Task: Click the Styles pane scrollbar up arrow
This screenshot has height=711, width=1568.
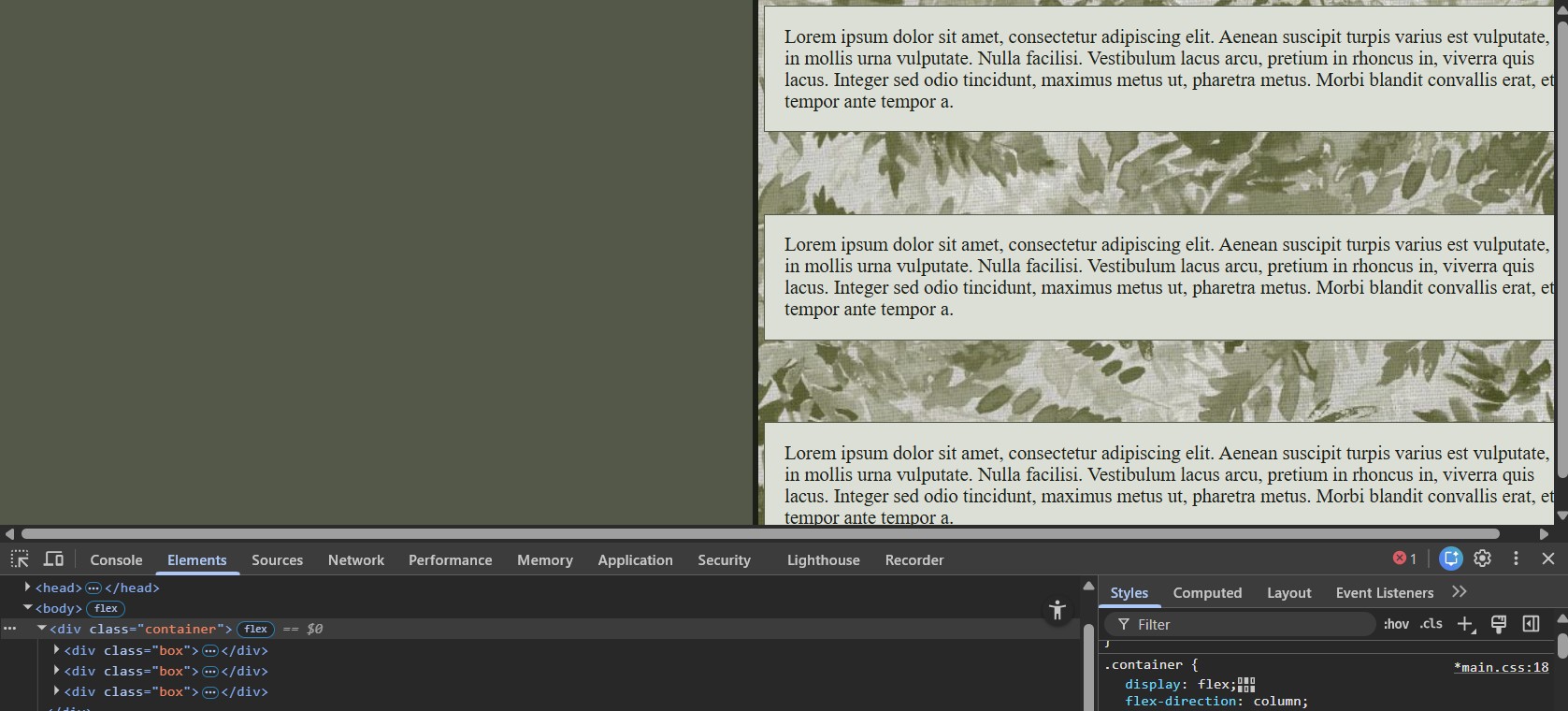Action: pyautogui.click(x=1561, y=619)
